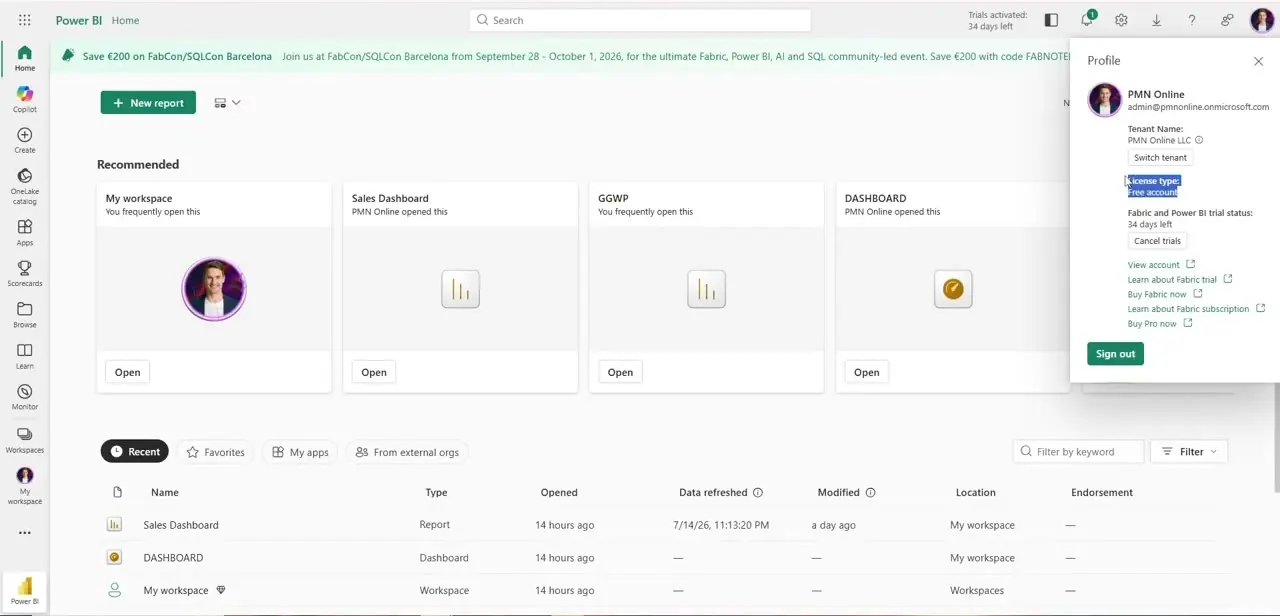The height and width of the screenshot is (616, 1280).
Task: Show more options ellipsis in sidebar
Action: [24, 533]
